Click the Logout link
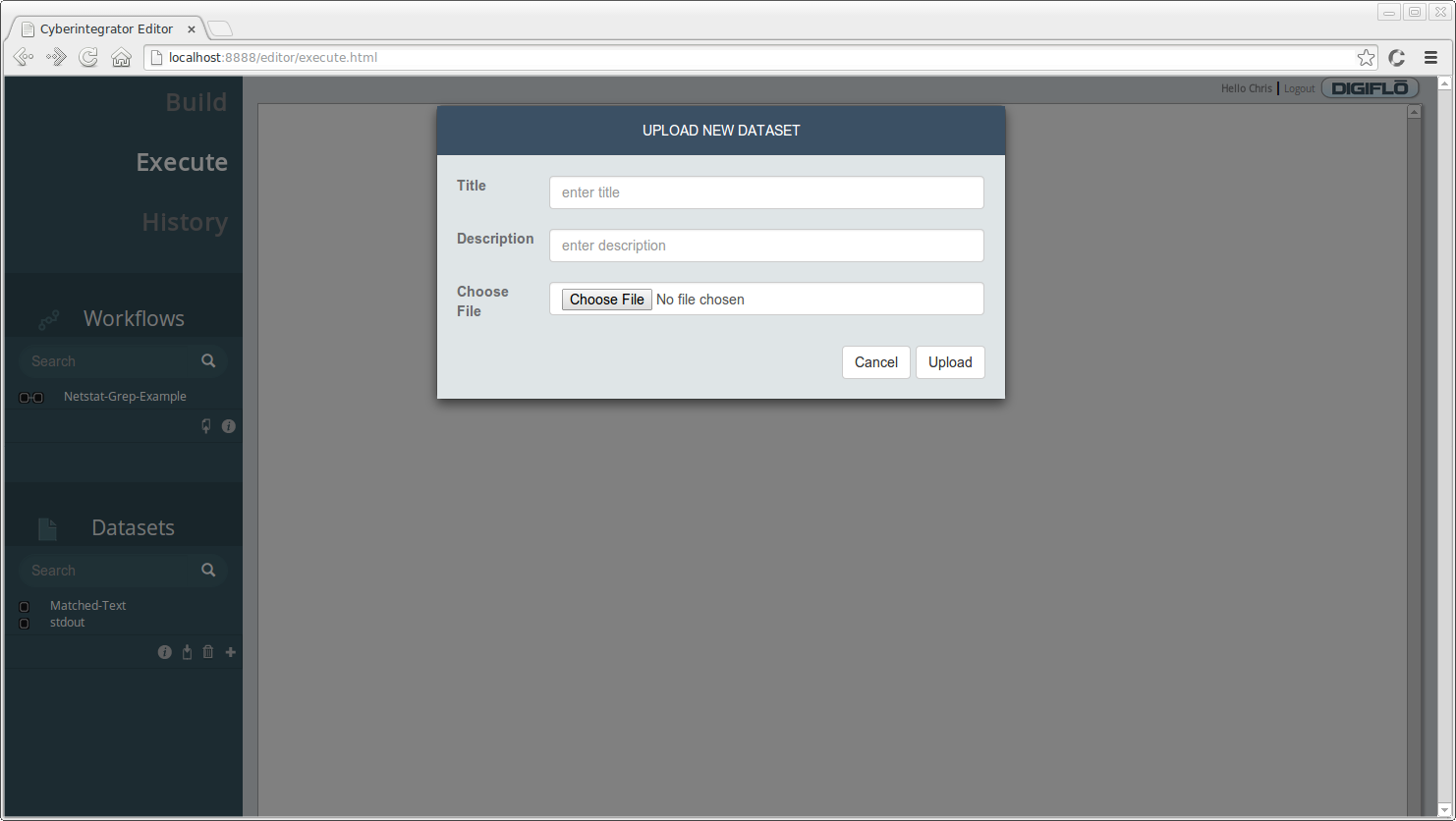The height and width of the screenshot is (821, 1456). 1299,88
